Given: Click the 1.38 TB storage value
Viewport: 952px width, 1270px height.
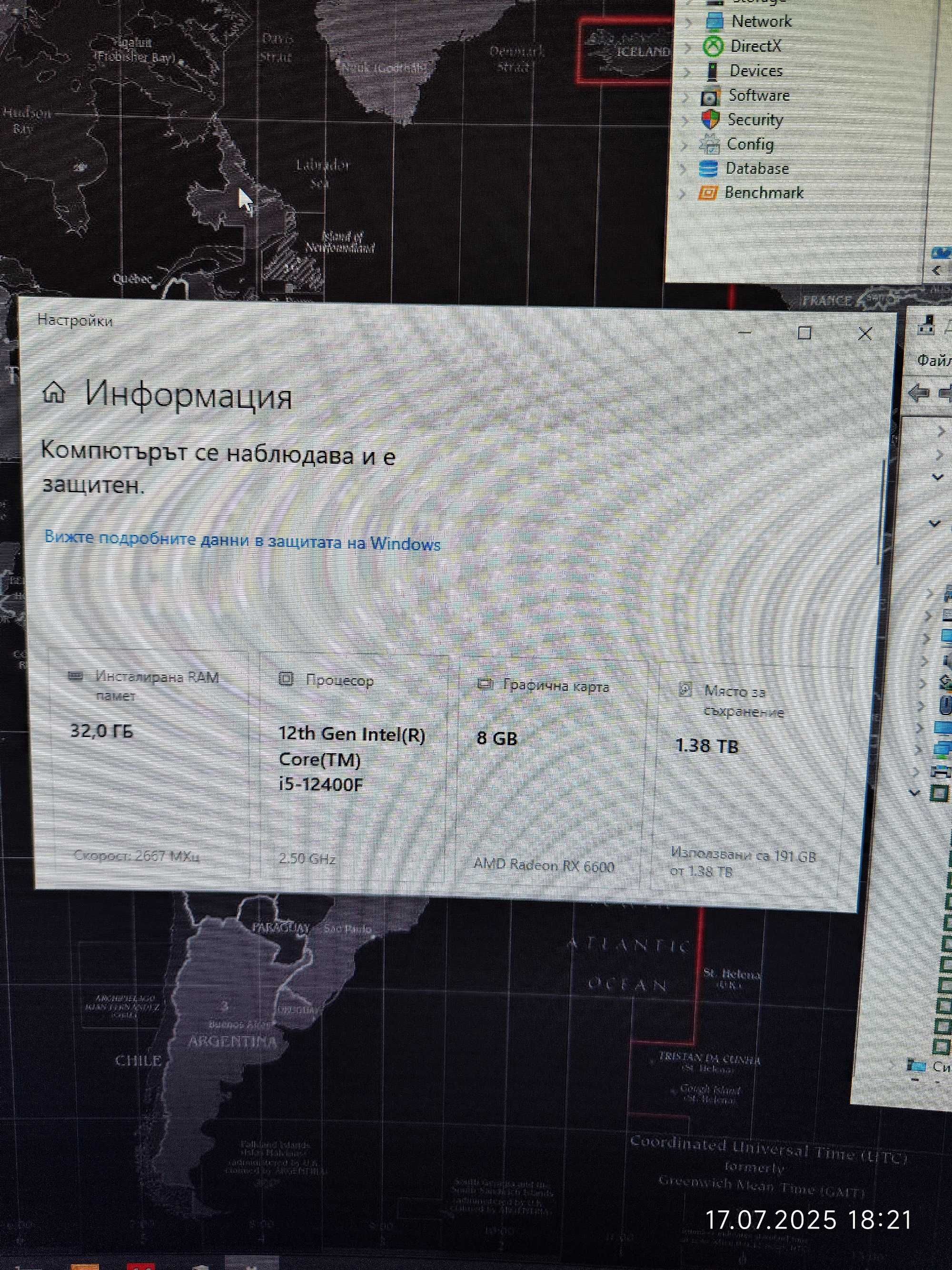Looking at the screenshot, I should [x=706, y=746].
